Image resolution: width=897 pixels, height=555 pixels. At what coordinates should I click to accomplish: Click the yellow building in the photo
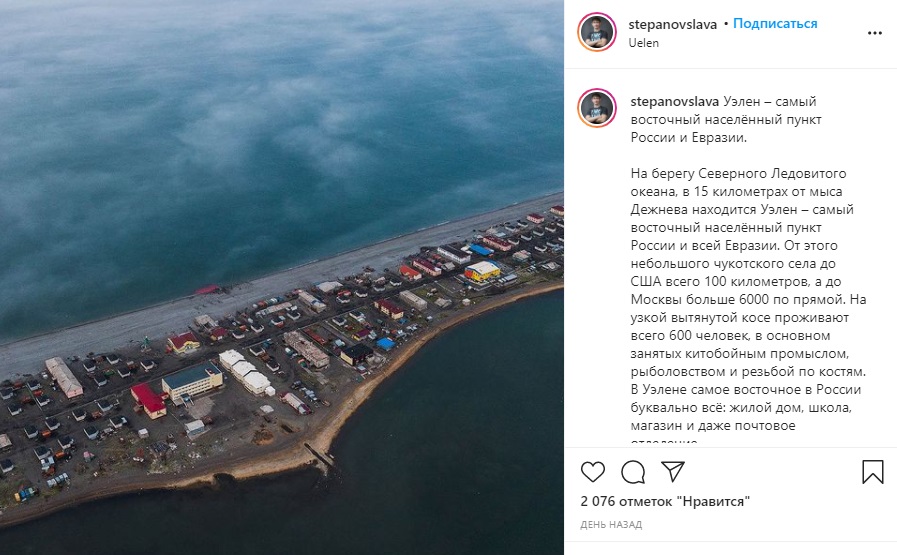[482, 271]
